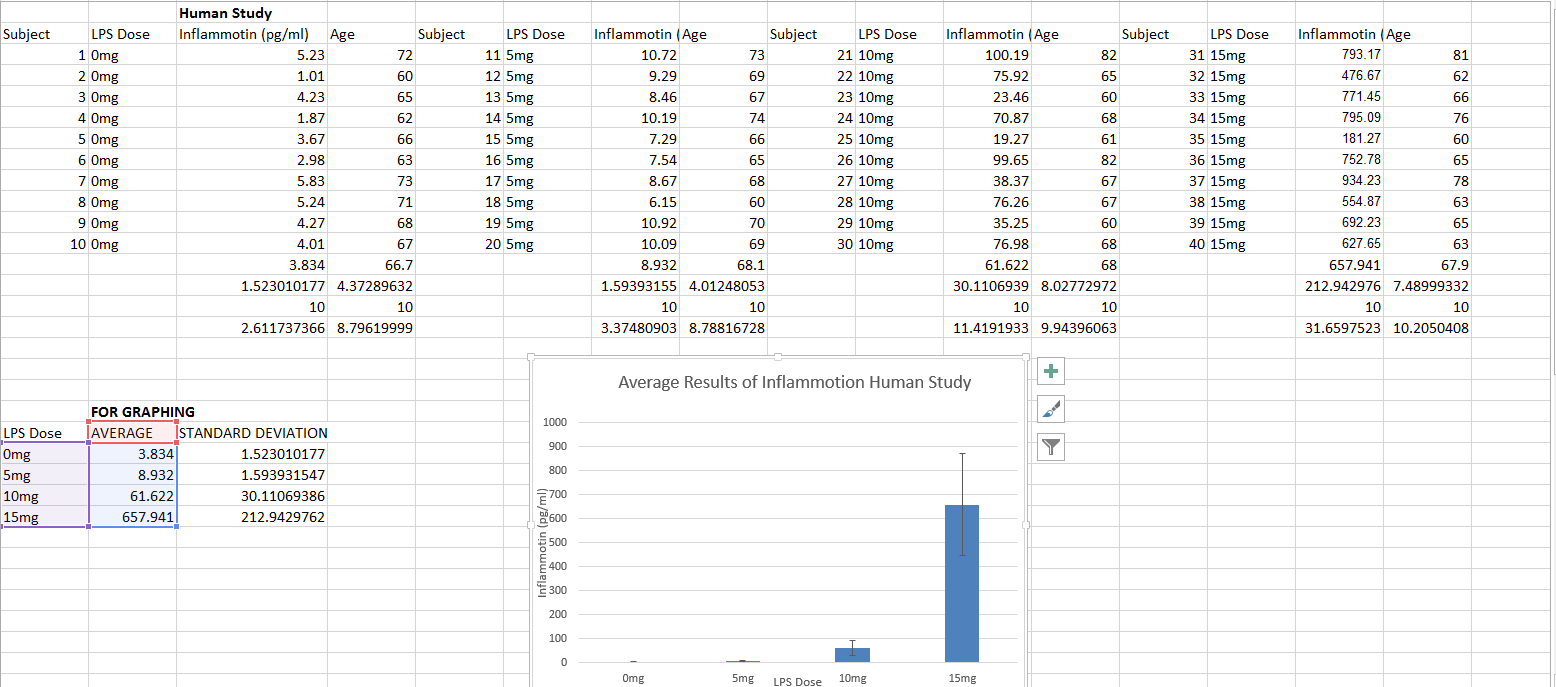Screen dimensions: 1556x687
Task: Select the chart title text
Action: [794, 382]
